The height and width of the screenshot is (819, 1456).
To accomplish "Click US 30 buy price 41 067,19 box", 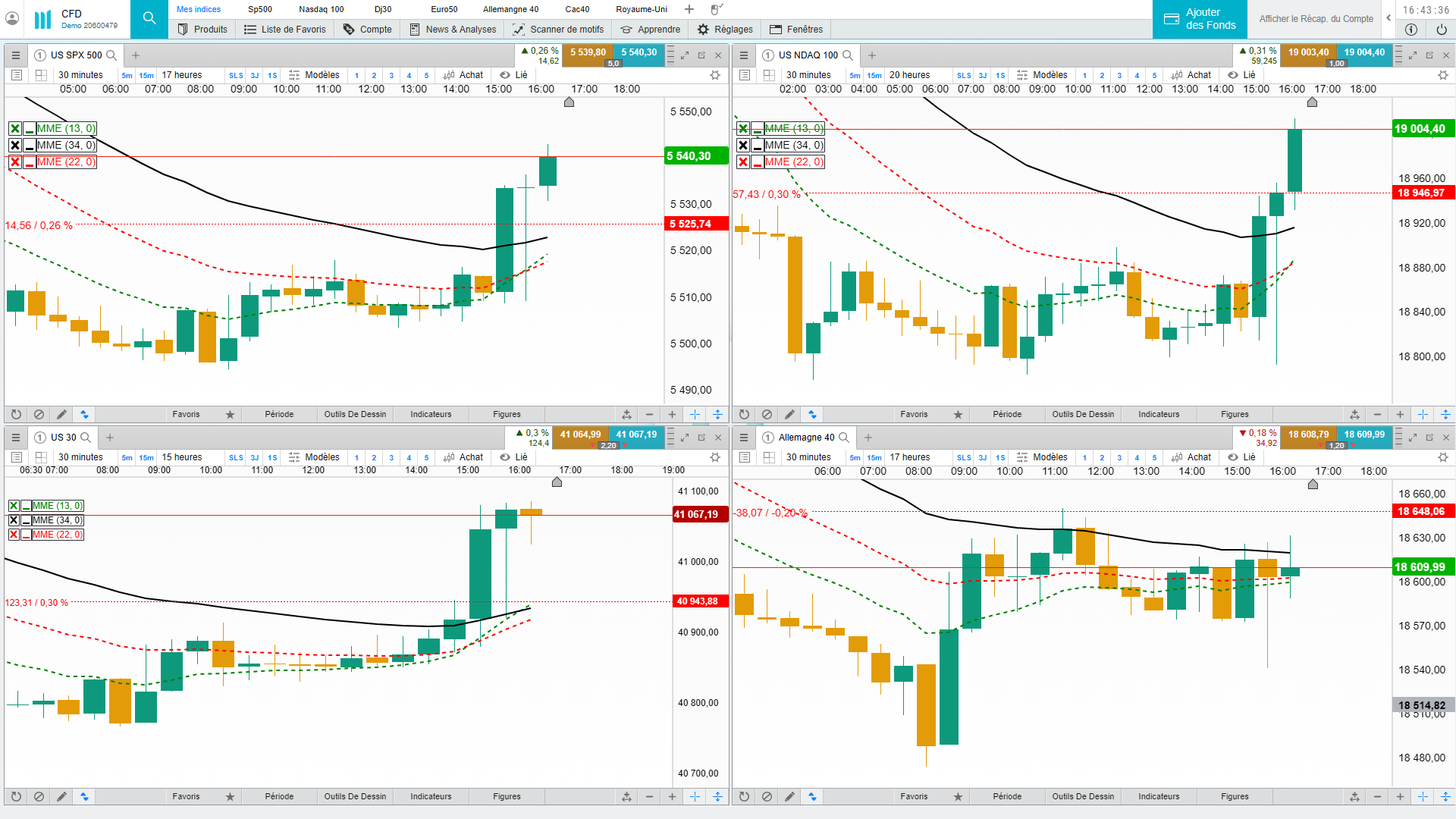I will [x=636, y=435].
